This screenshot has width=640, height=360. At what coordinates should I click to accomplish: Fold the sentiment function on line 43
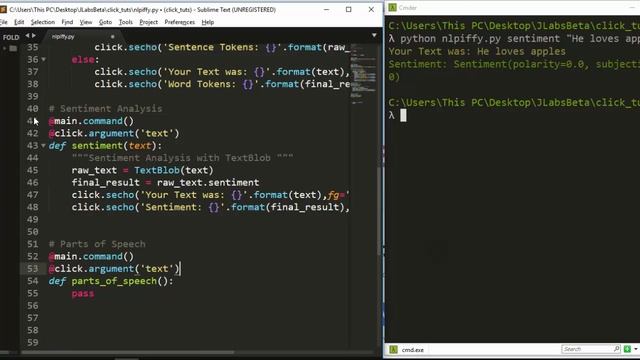tap(43, 146)
